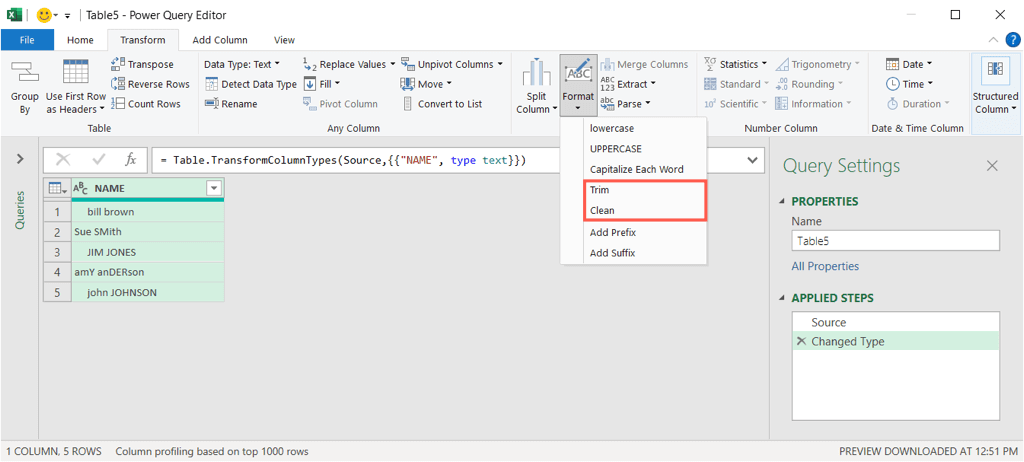Click the Rename column button
Image resolution: width=1024 pixels, height=462 pixels.
coord(231,103)
